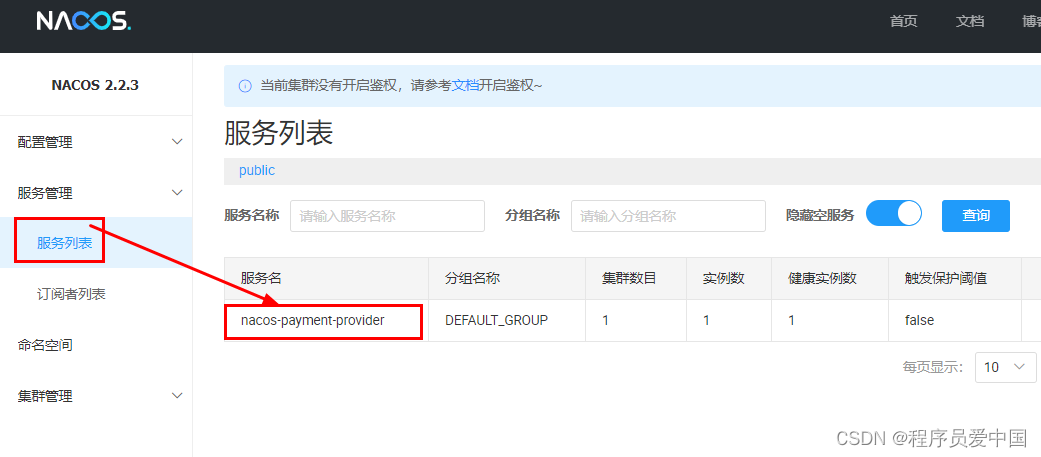Open the page size dropdown showing 10
1041x457 pixels.
(x=1005, y=367)
